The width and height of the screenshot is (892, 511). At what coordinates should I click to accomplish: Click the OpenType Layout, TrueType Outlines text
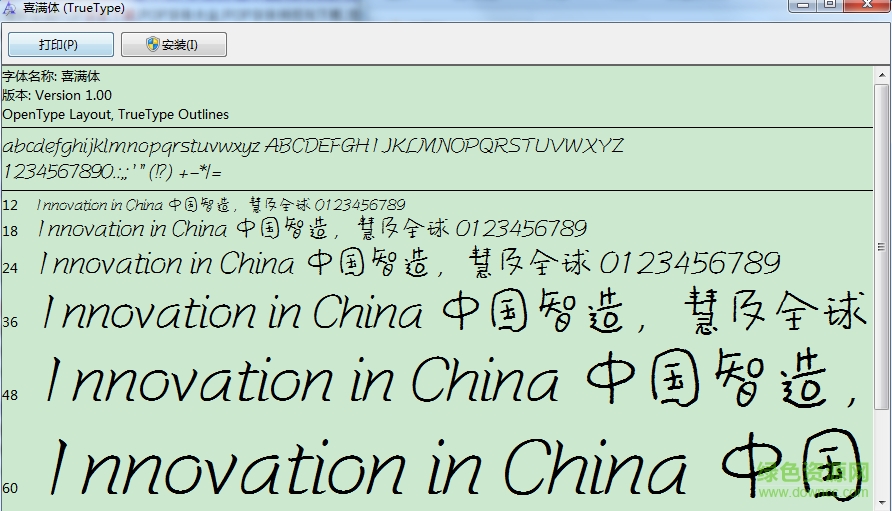pos(115,114)
